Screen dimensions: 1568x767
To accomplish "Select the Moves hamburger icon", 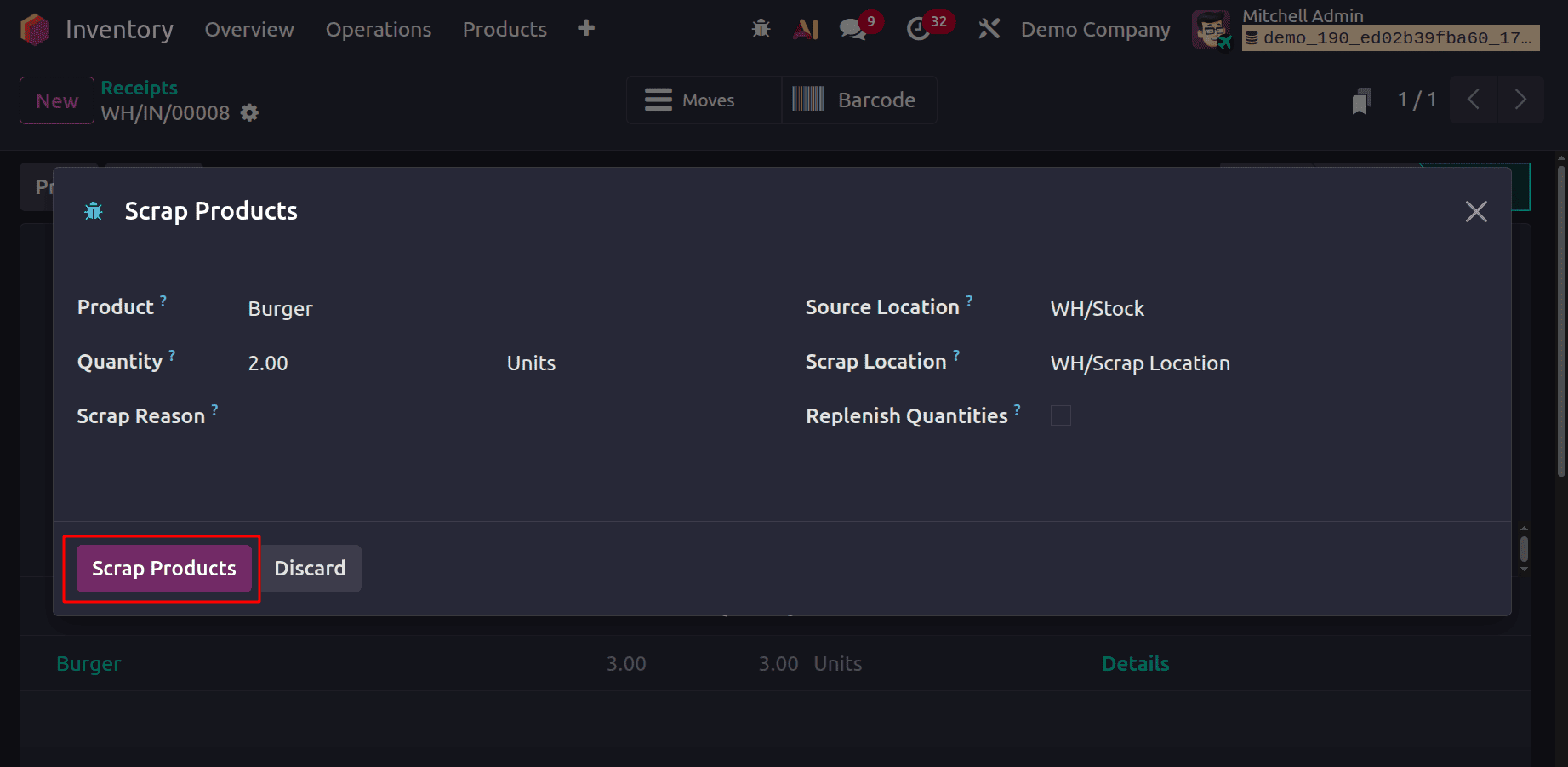I will [658, 100].
